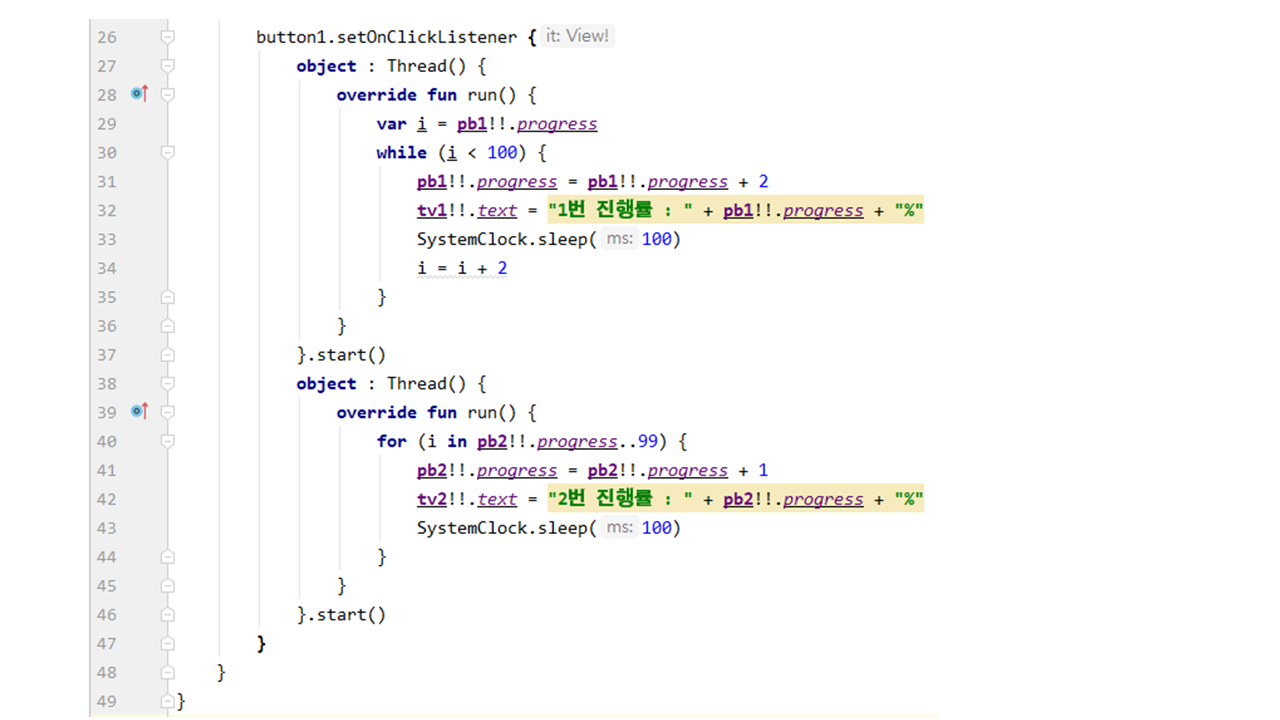Viewport: 1280px width, 720px height.
Task: Click the tv1 variable on line 32
Action: pyautogui.click(x=432, y=211)
